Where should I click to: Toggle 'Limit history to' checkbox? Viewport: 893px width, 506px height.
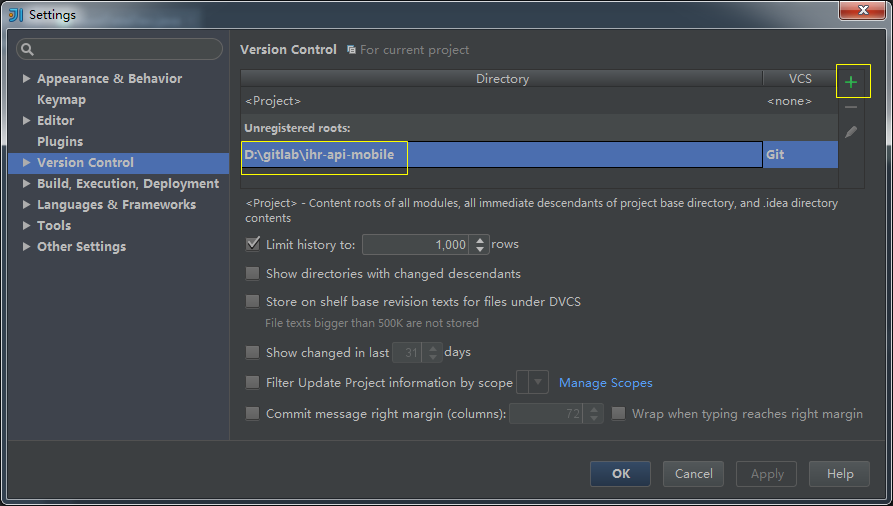point(252,244)
